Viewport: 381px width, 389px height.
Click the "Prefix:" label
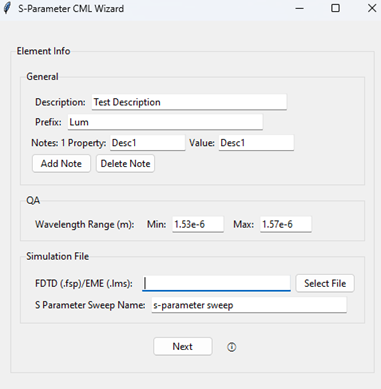[x=48, y=122]
